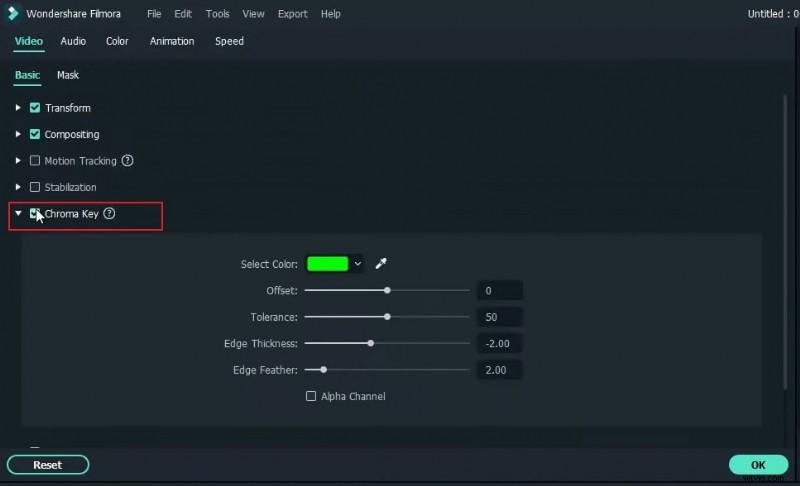800x486 pixels.
Task: Click the Wondershare Filmora logo icon
Action: (13, 14)
